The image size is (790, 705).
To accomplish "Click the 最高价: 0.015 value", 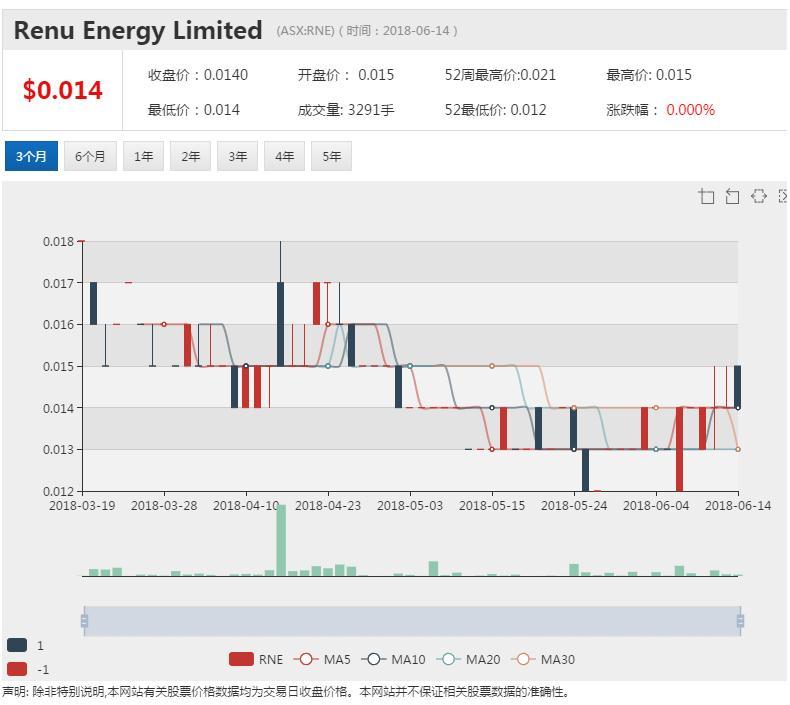I will (x=649, y=75).
